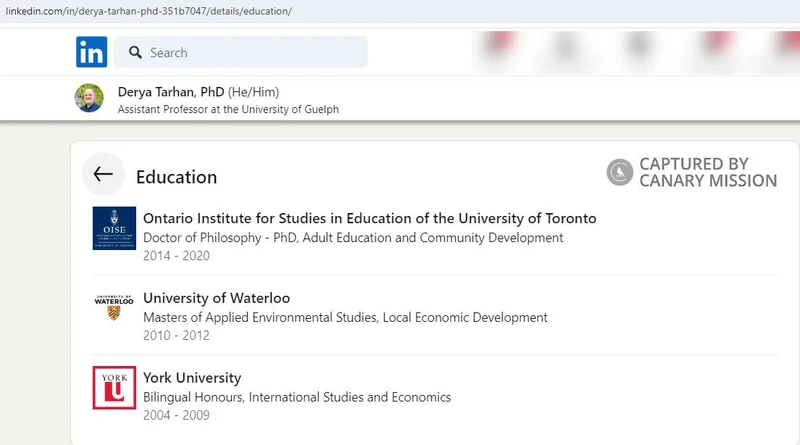Click Assistant Professor at University of Guelph text

(228, 109)
